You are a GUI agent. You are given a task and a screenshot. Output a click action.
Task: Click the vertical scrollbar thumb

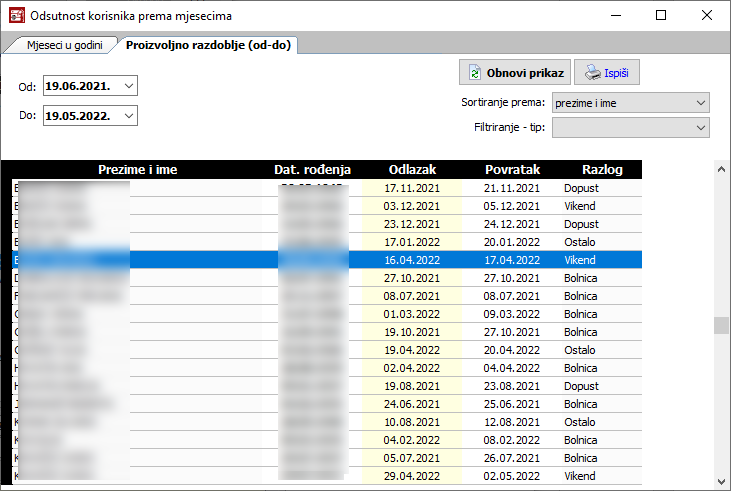click(x=721, y=326)
